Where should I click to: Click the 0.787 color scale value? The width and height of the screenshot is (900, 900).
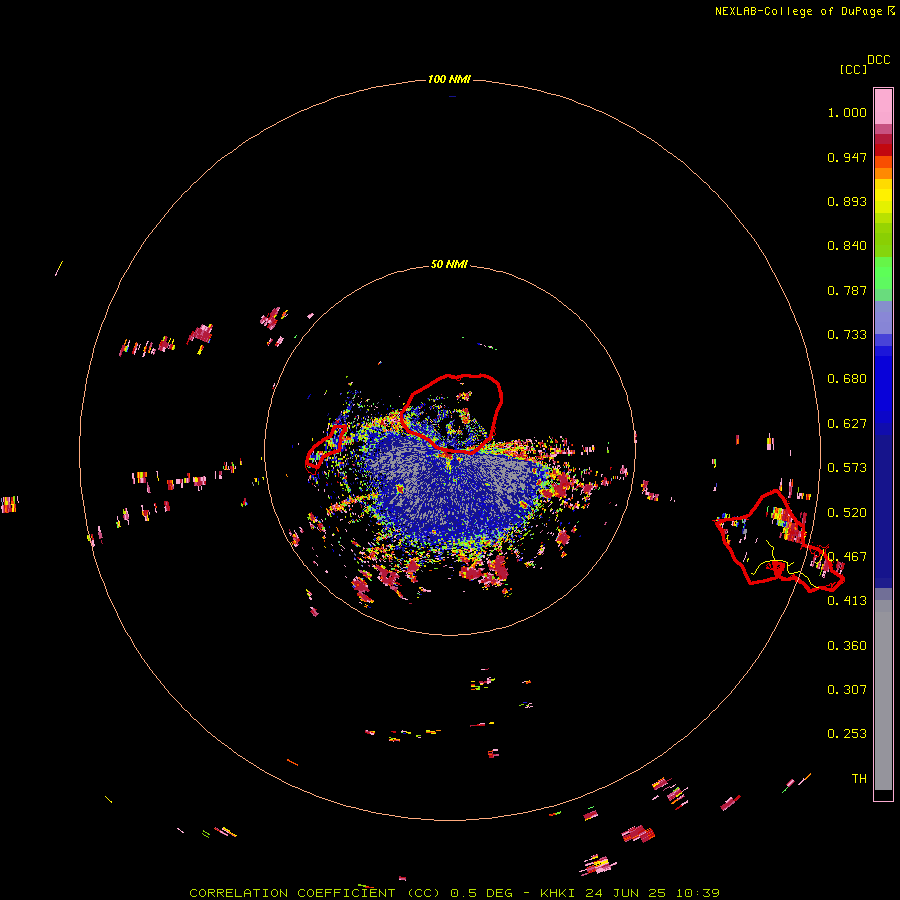pos(847,290)
